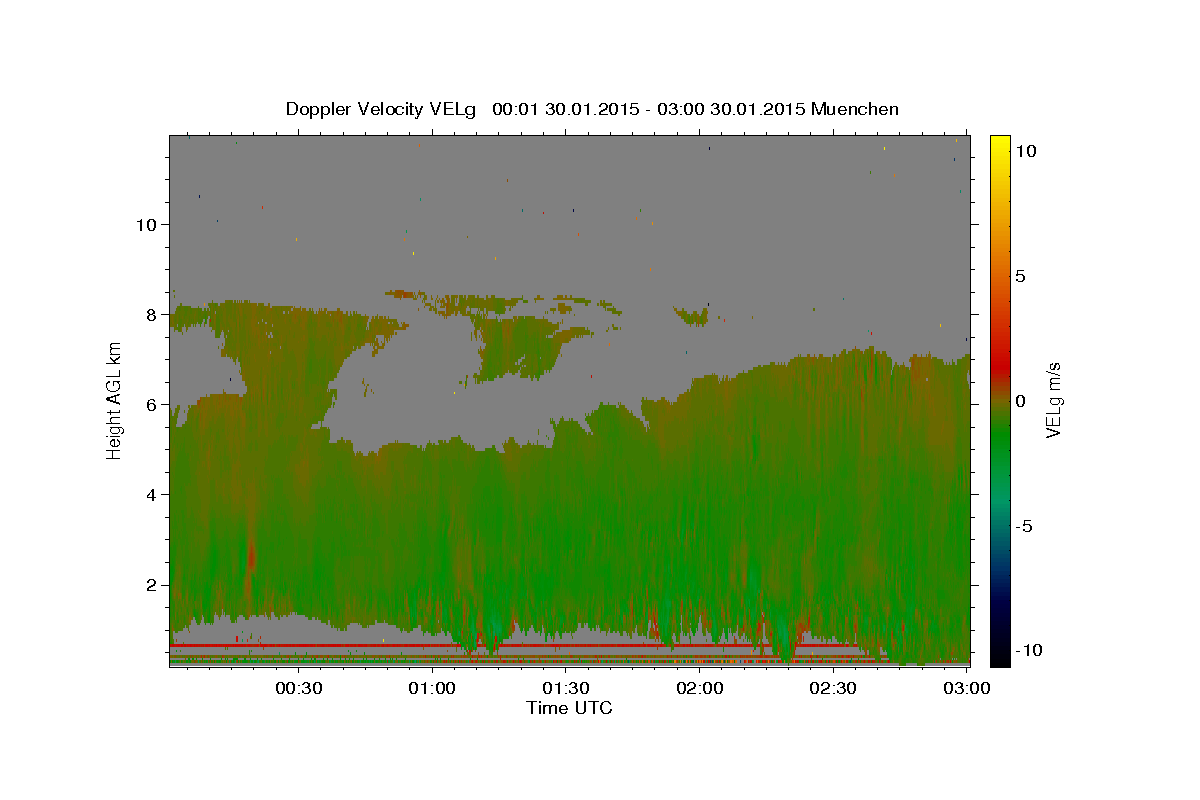
Task: Click the colorbar value -10 label
Action: [1028, 650]
